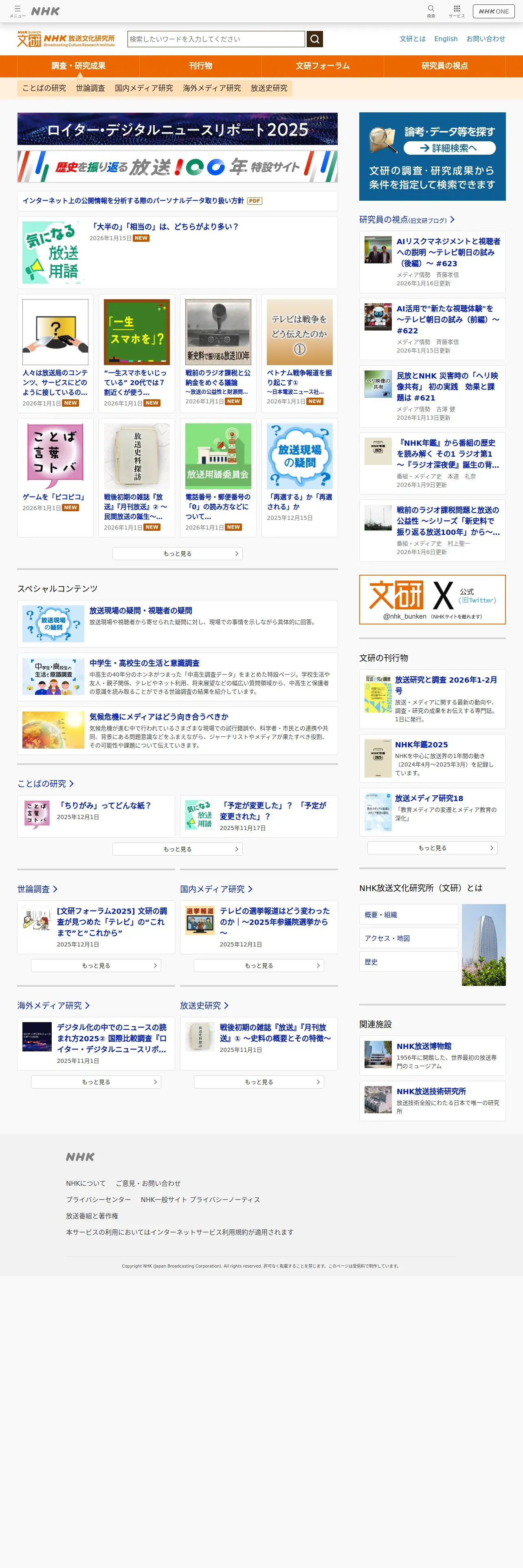
Task: Open the NHK放送博物館 facility link
Action: (424, 1046)
